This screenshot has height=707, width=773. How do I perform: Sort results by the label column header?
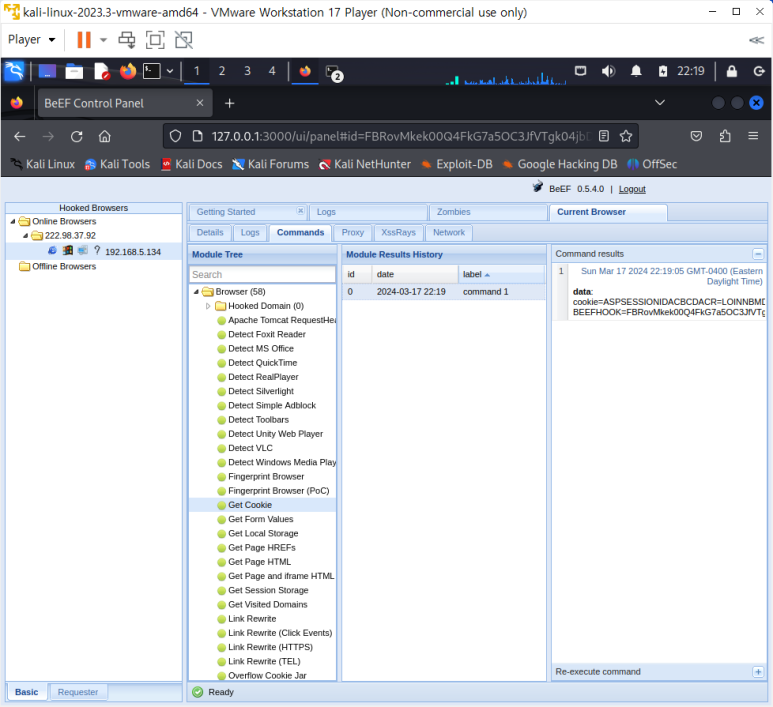(x=501, y=275)
